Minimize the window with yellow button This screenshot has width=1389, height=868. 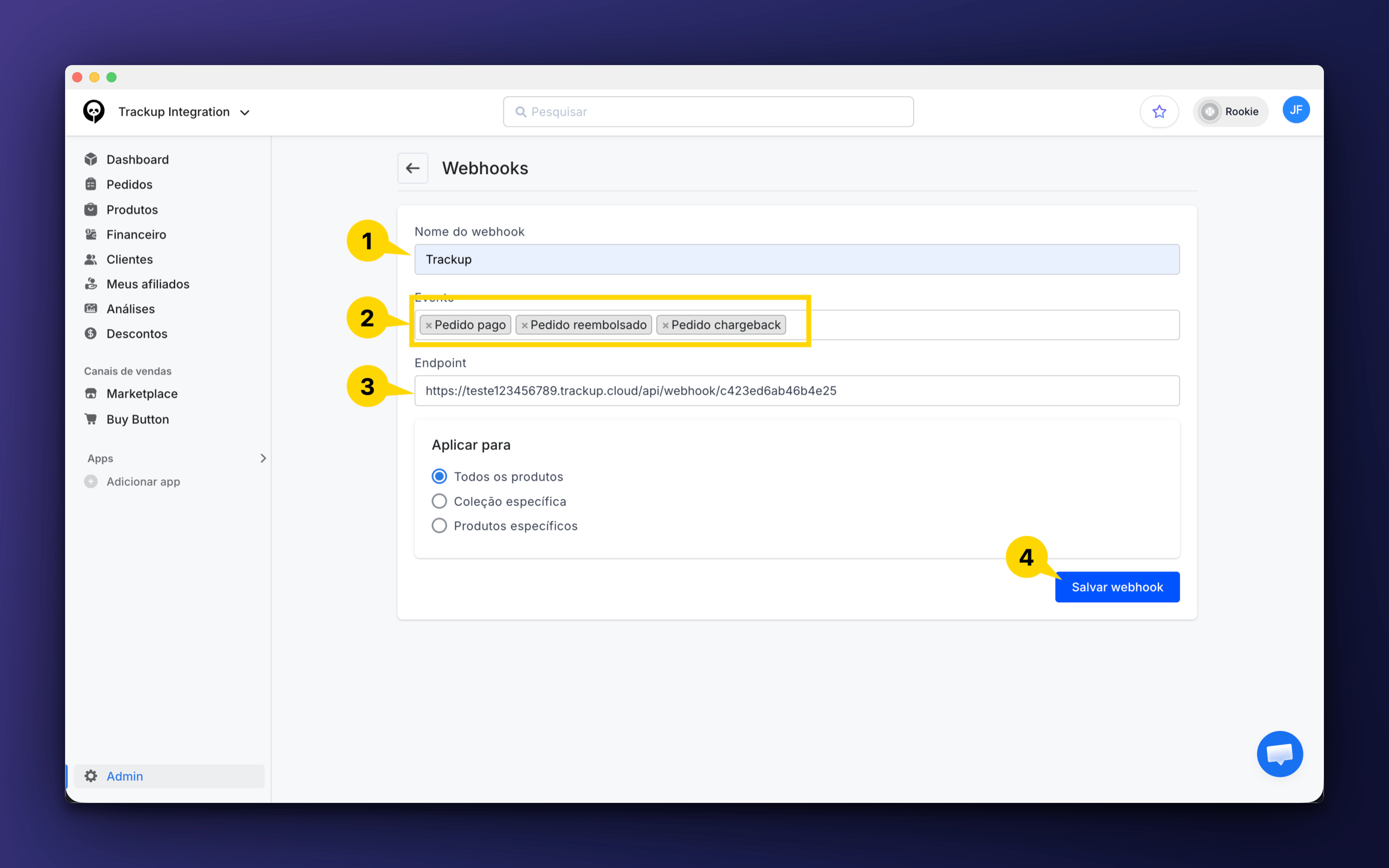coord(95,77)
